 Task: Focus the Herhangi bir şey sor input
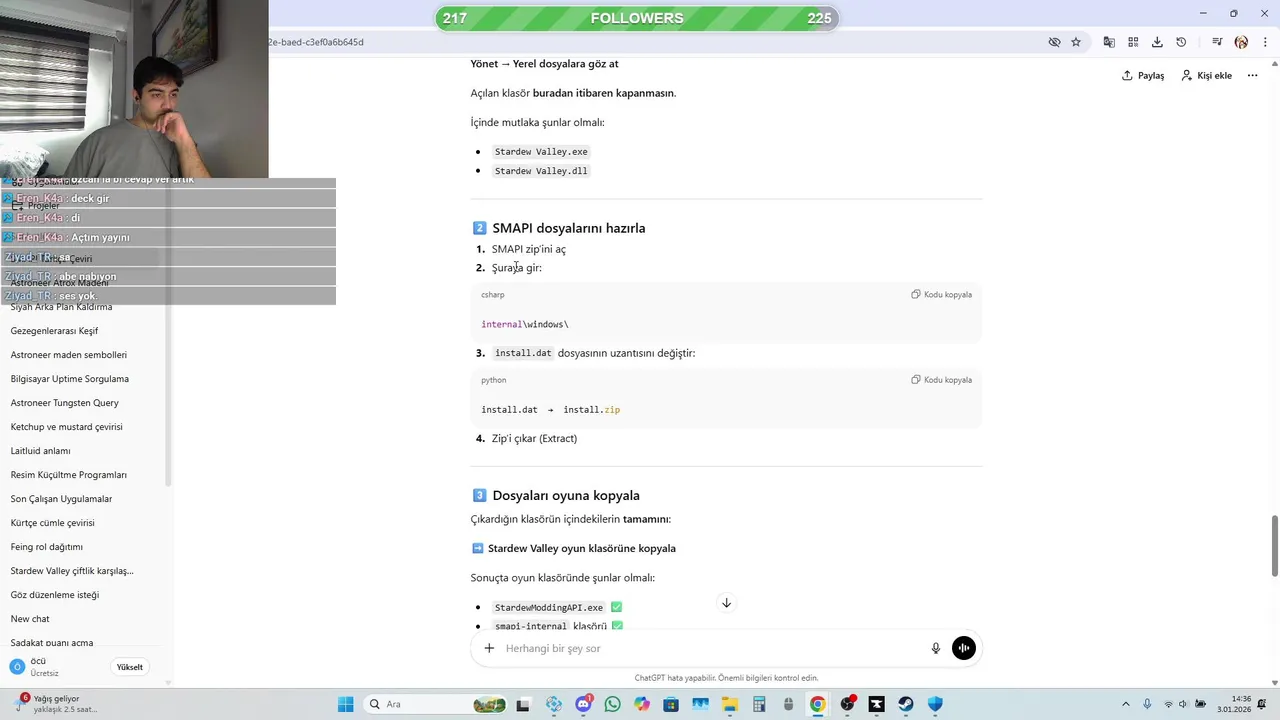click(x=710, y=648)
